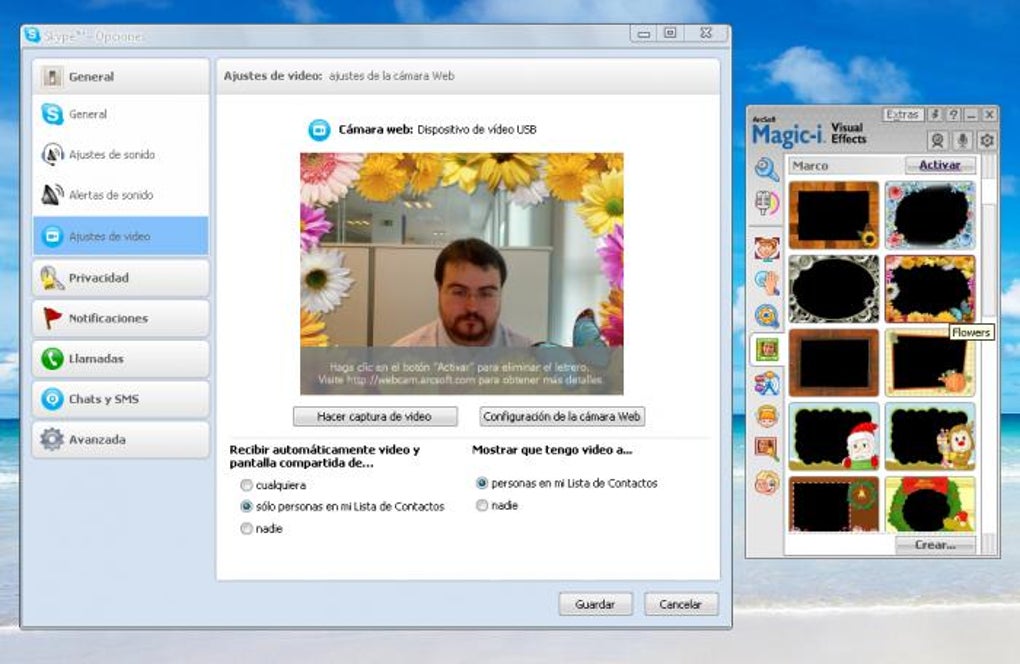1020x664 pixels.
Task: Click the webcam capture icon in Magic-i header
Action: point(937,140)
